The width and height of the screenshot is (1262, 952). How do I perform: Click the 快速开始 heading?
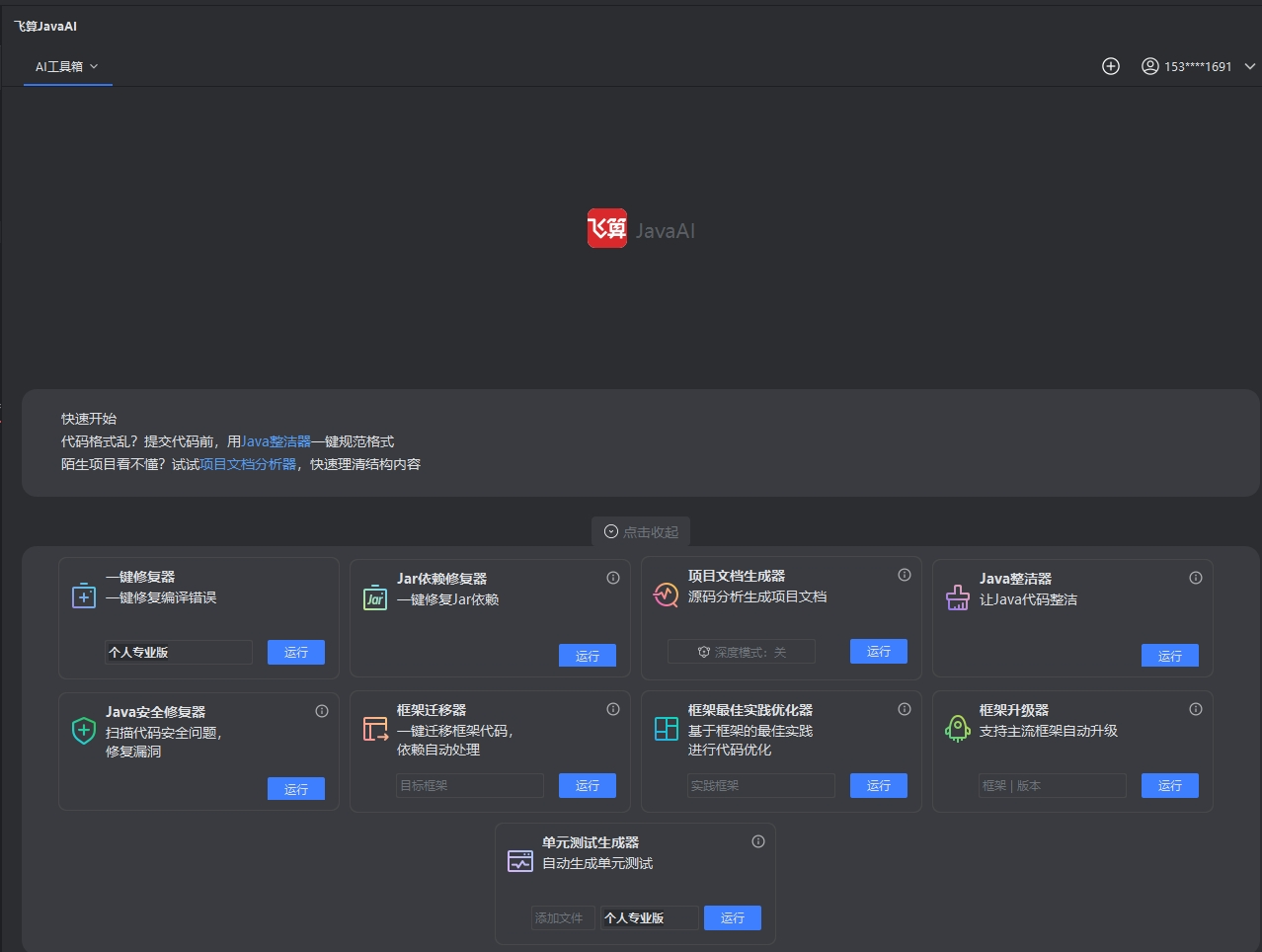pos(89,419)
